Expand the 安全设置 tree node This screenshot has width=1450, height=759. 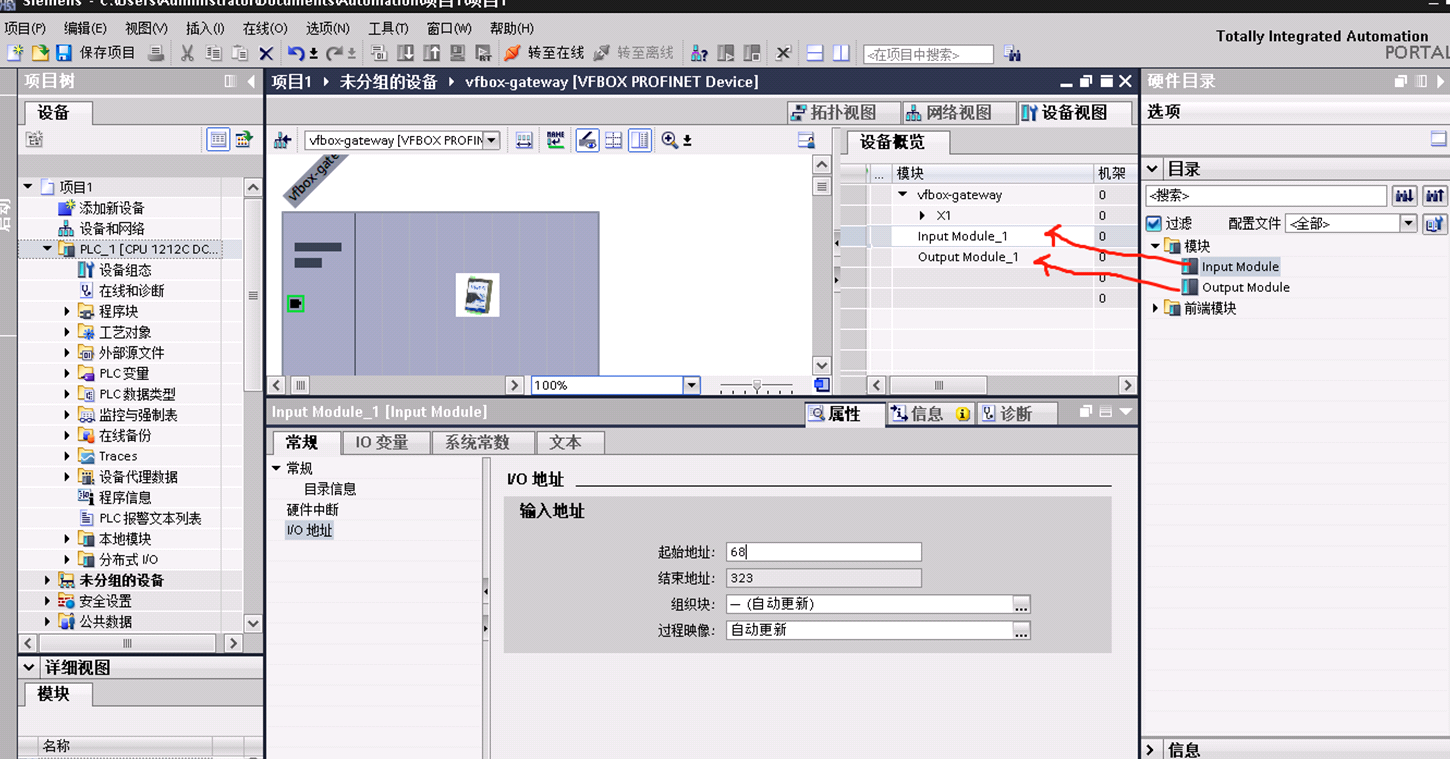[x=47, y=601]
